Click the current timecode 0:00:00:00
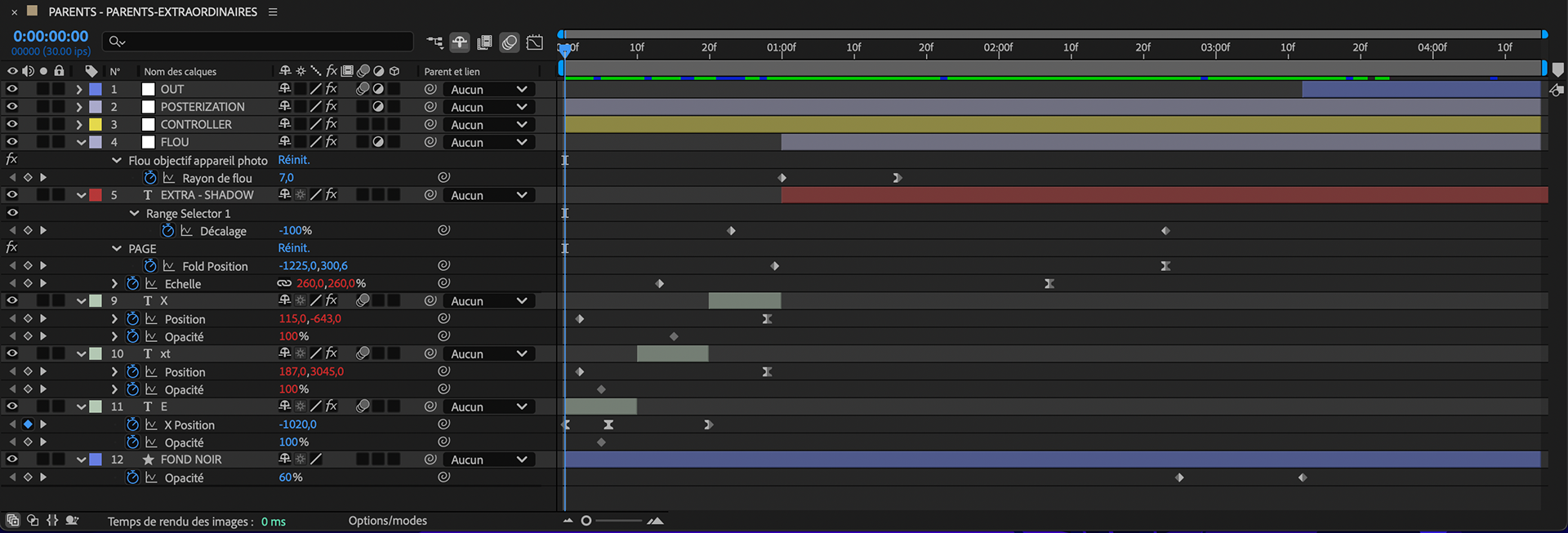 (x=51, y=36)
